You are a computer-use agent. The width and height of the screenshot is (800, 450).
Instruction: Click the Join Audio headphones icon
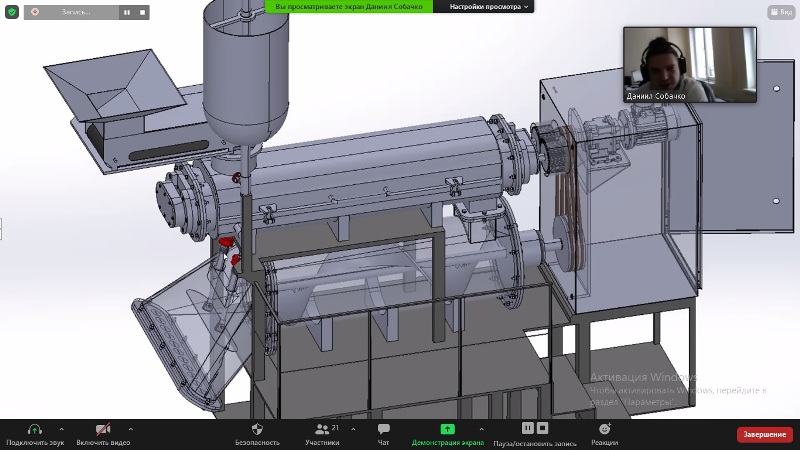34,430
